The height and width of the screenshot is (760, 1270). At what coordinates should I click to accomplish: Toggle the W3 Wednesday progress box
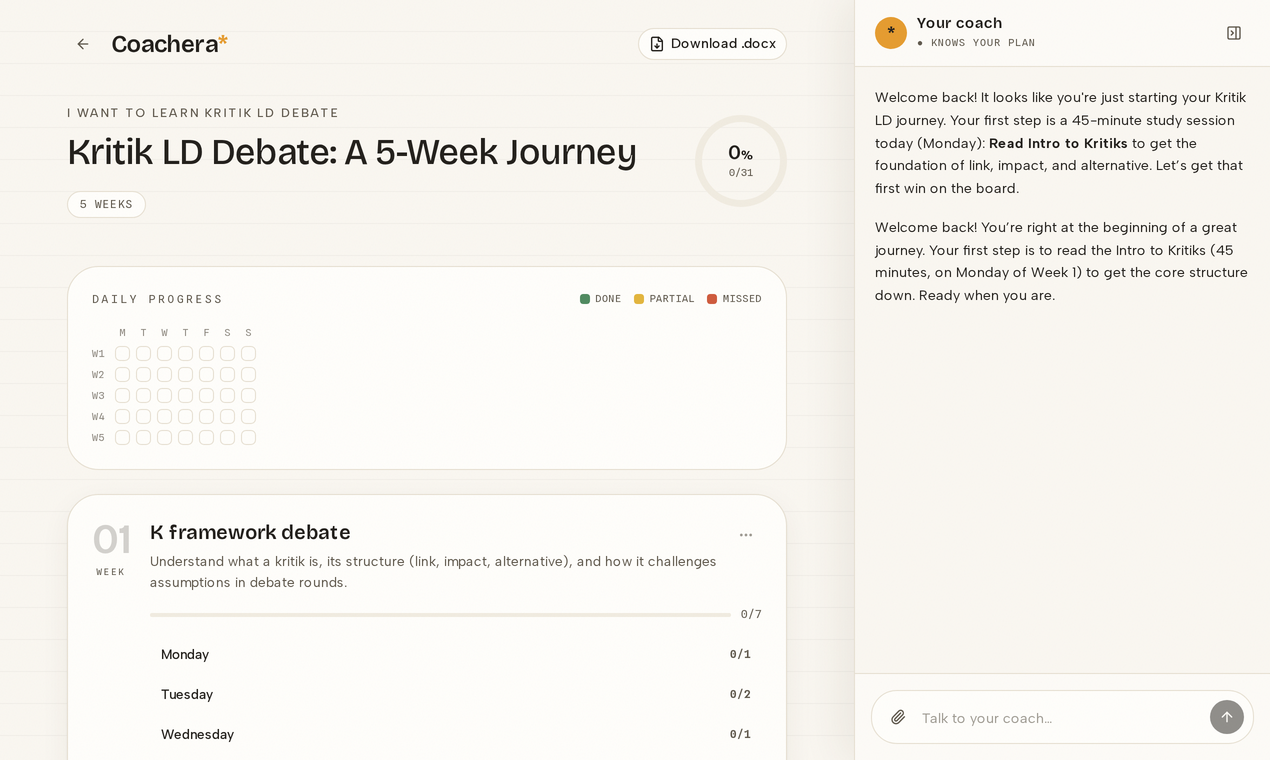click(164, 396)
